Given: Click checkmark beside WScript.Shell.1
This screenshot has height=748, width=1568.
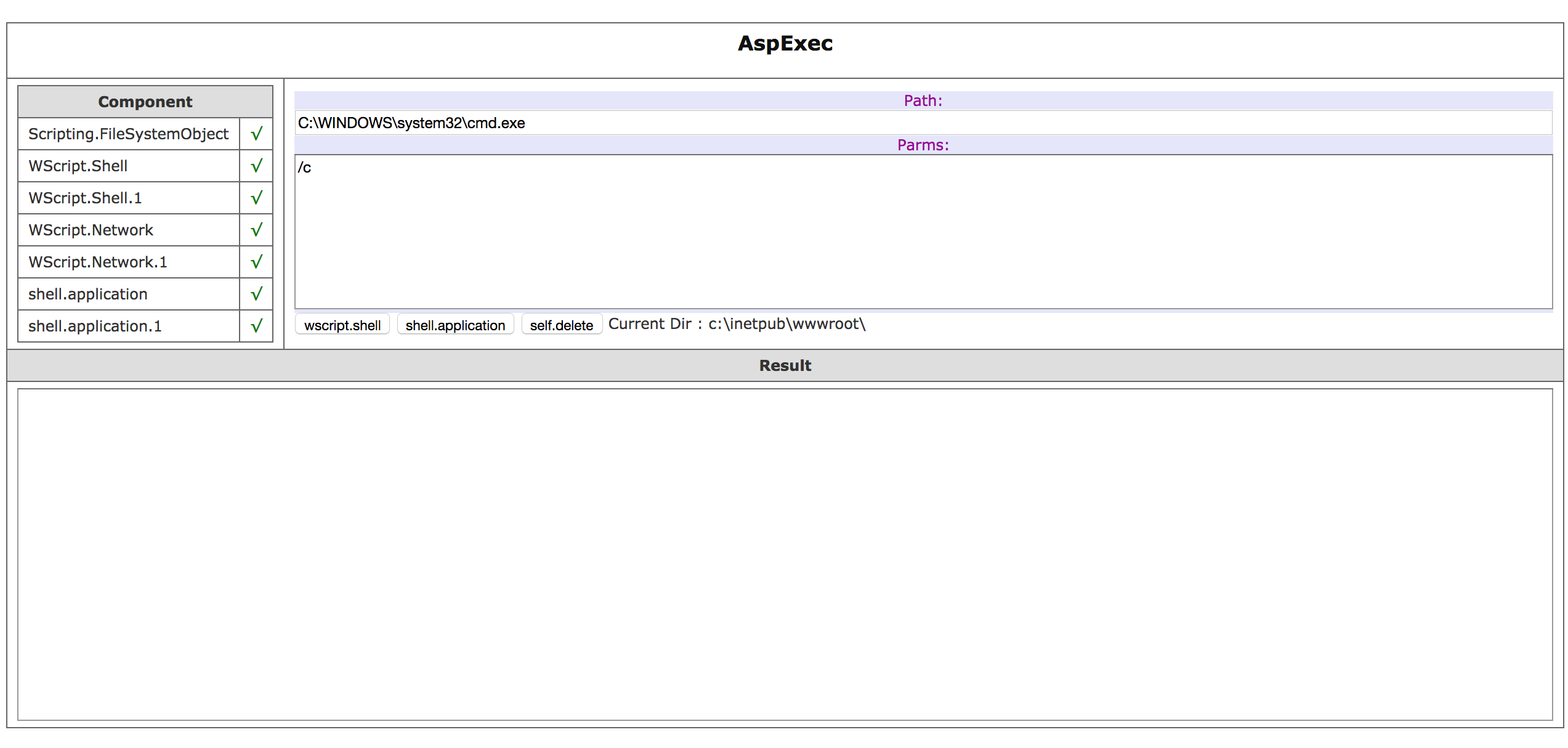Looking at the screenshot, I should click(x=256, y=198).
